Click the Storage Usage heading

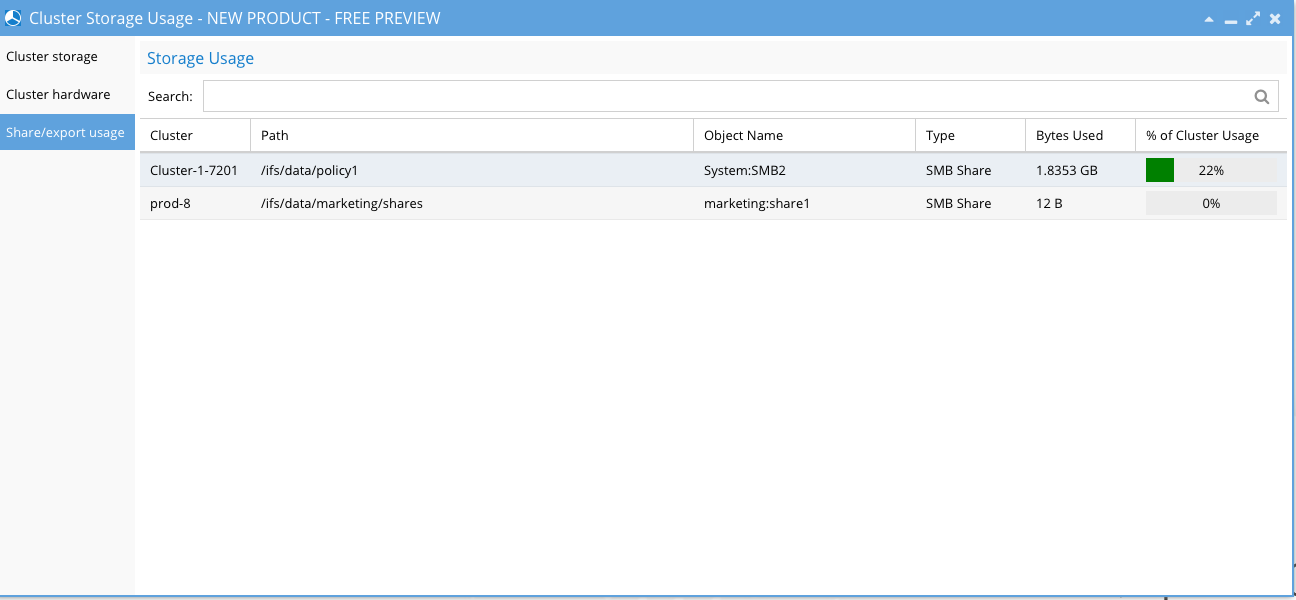[x=200, y=58]
